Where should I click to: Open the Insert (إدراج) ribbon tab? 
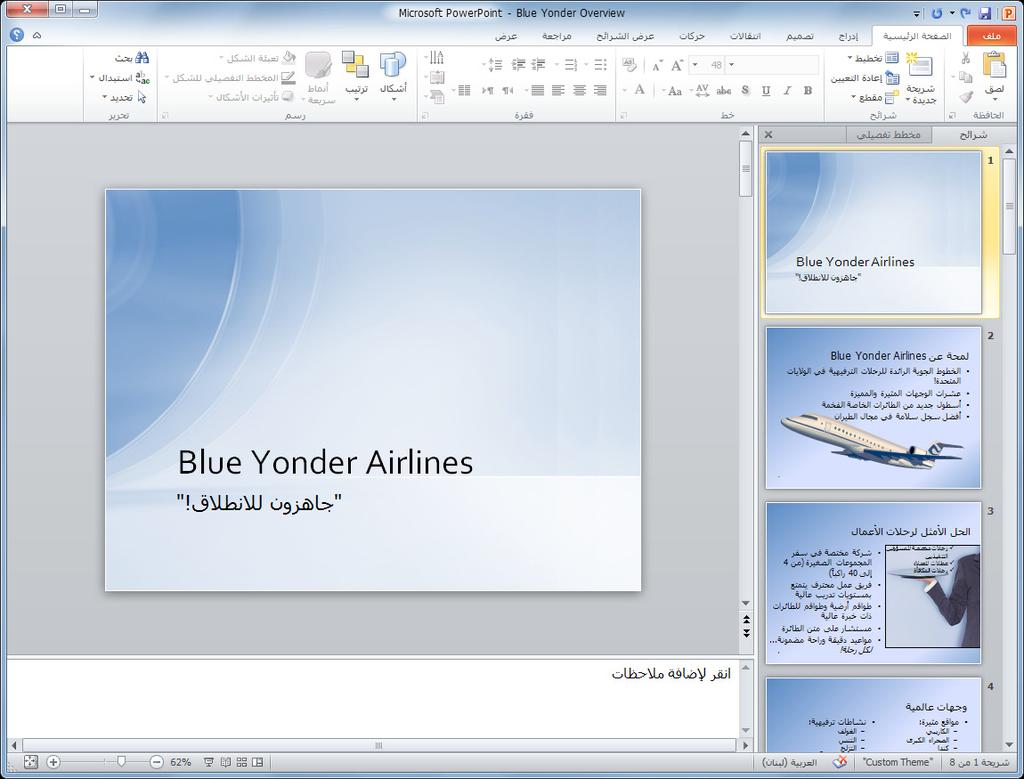[x=848, y=36]
